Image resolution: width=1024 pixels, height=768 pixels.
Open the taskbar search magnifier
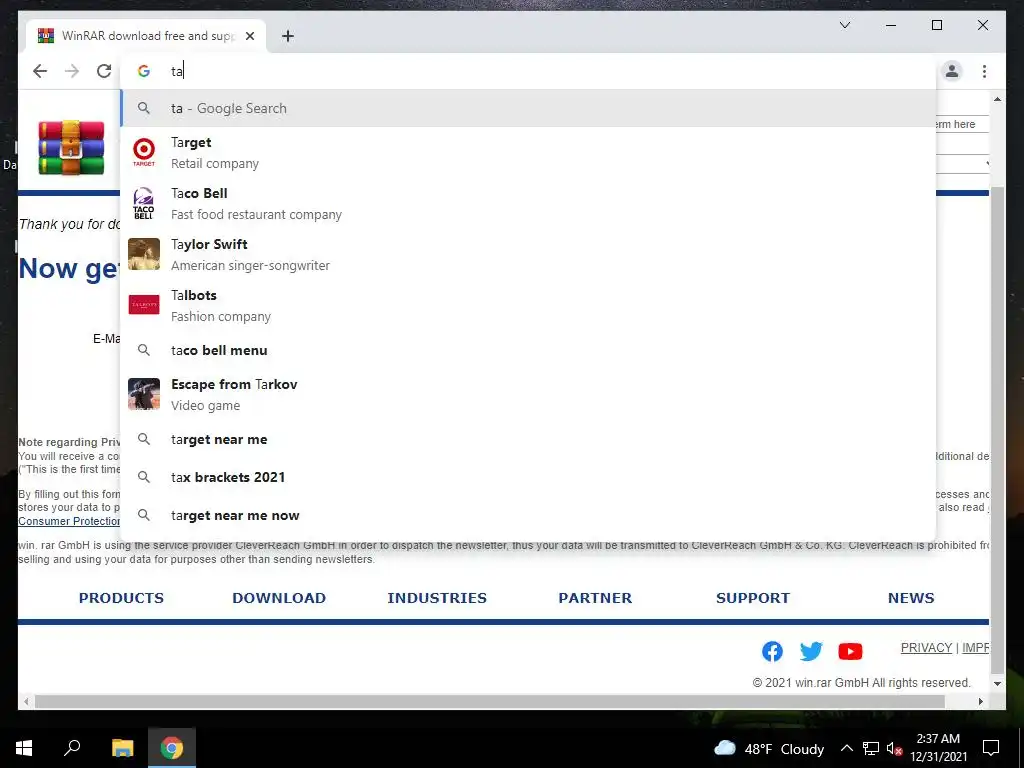coord(72,747)
